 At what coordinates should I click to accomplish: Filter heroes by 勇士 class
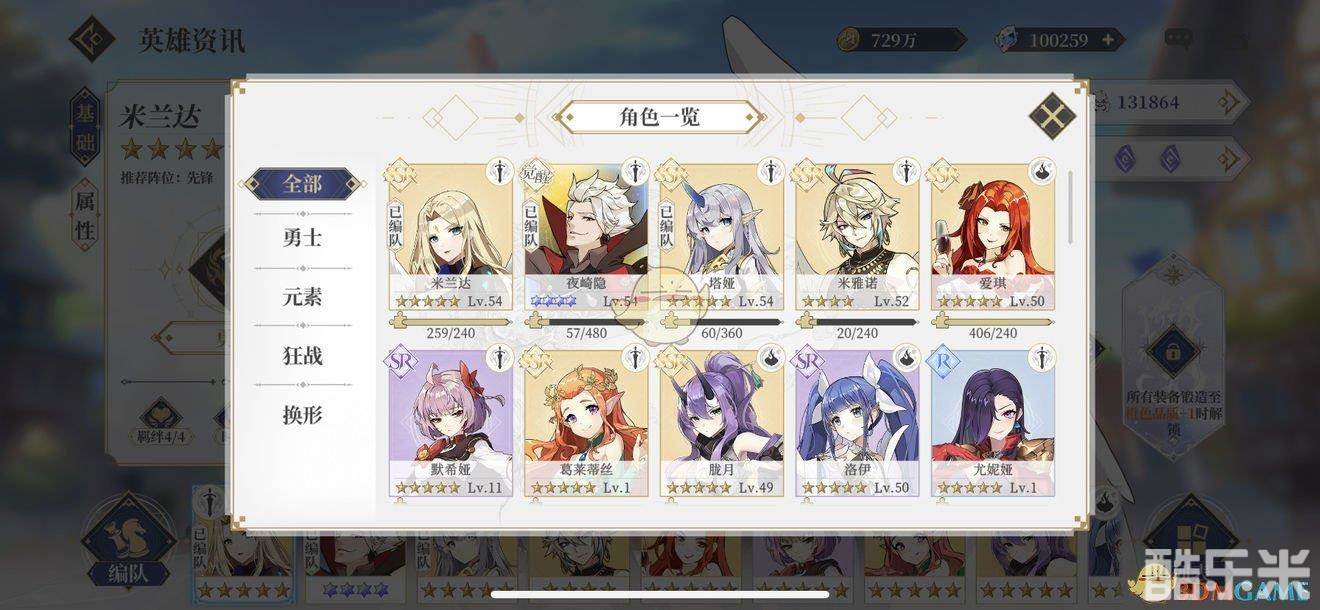tap(303, 238)
